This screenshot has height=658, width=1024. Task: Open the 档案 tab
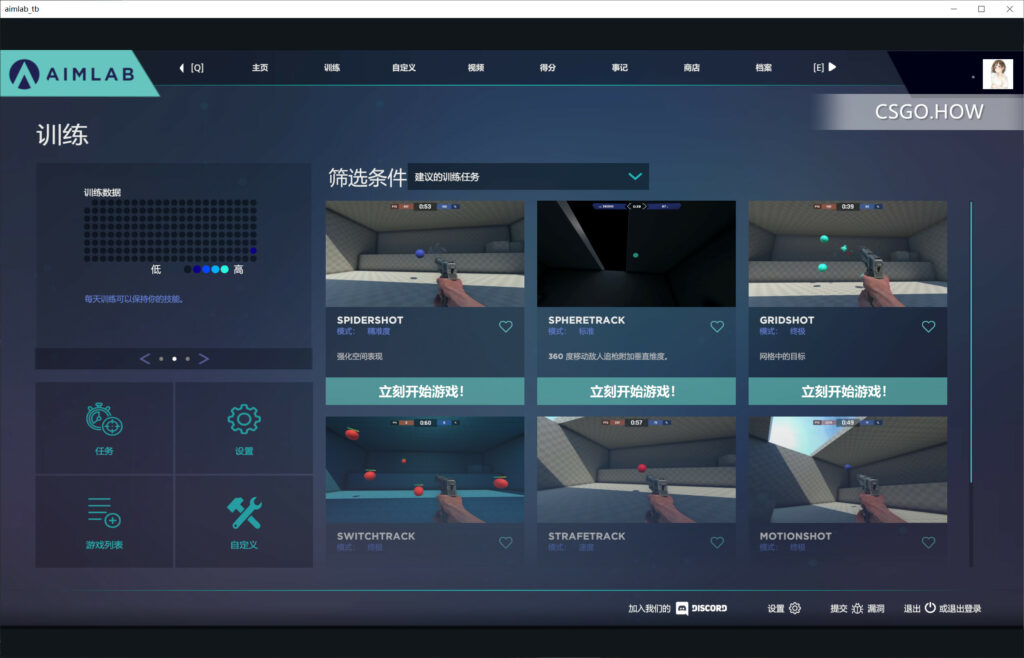click(x=763, y=68)
